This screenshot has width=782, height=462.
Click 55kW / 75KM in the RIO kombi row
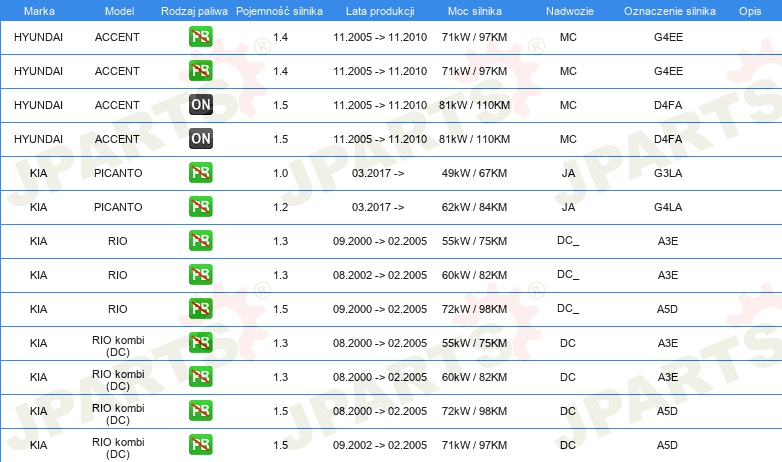[x=474, y=343]
